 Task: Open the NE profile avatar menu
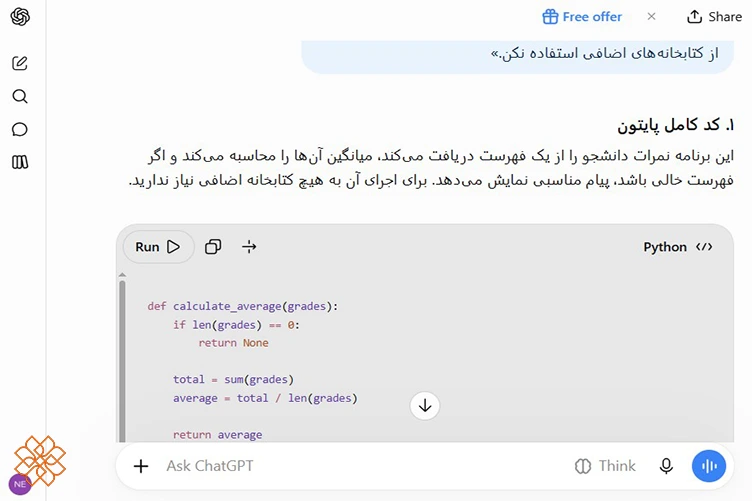point(20,484)
